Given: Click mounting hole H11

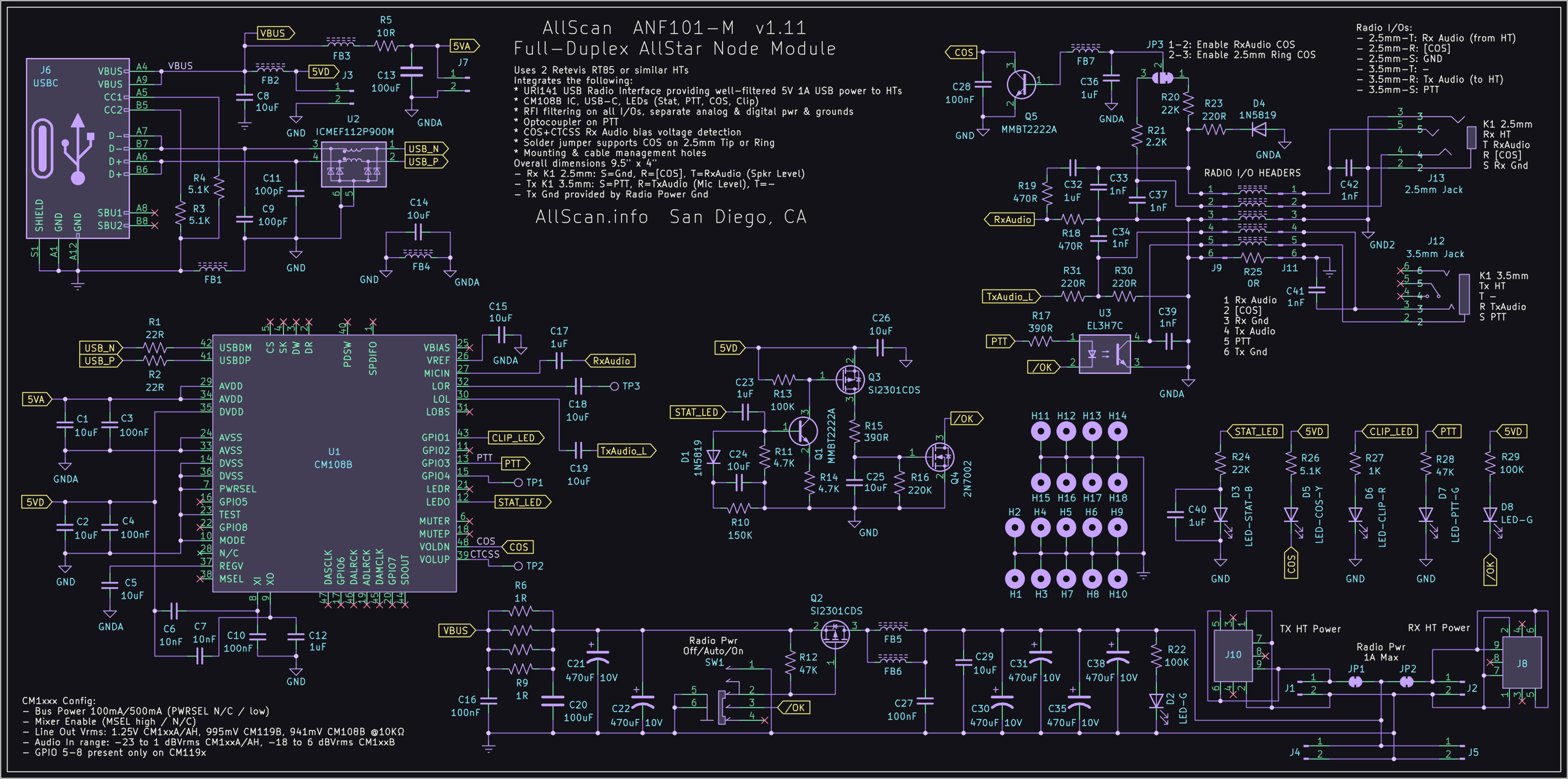Looking at the screenshot, I should coord(1040,431).
